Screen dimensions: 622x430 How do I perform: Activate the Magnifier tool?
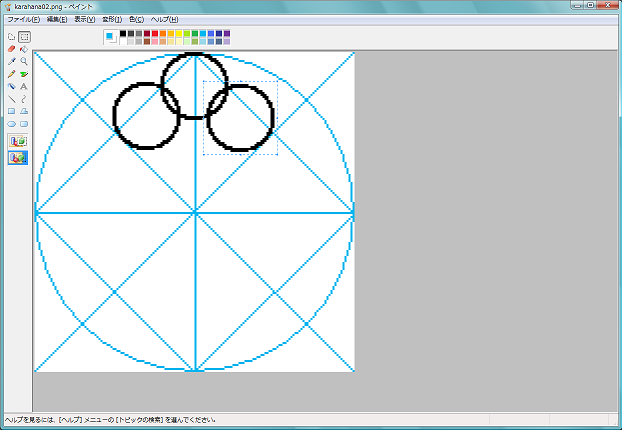[x=24, y=61]
